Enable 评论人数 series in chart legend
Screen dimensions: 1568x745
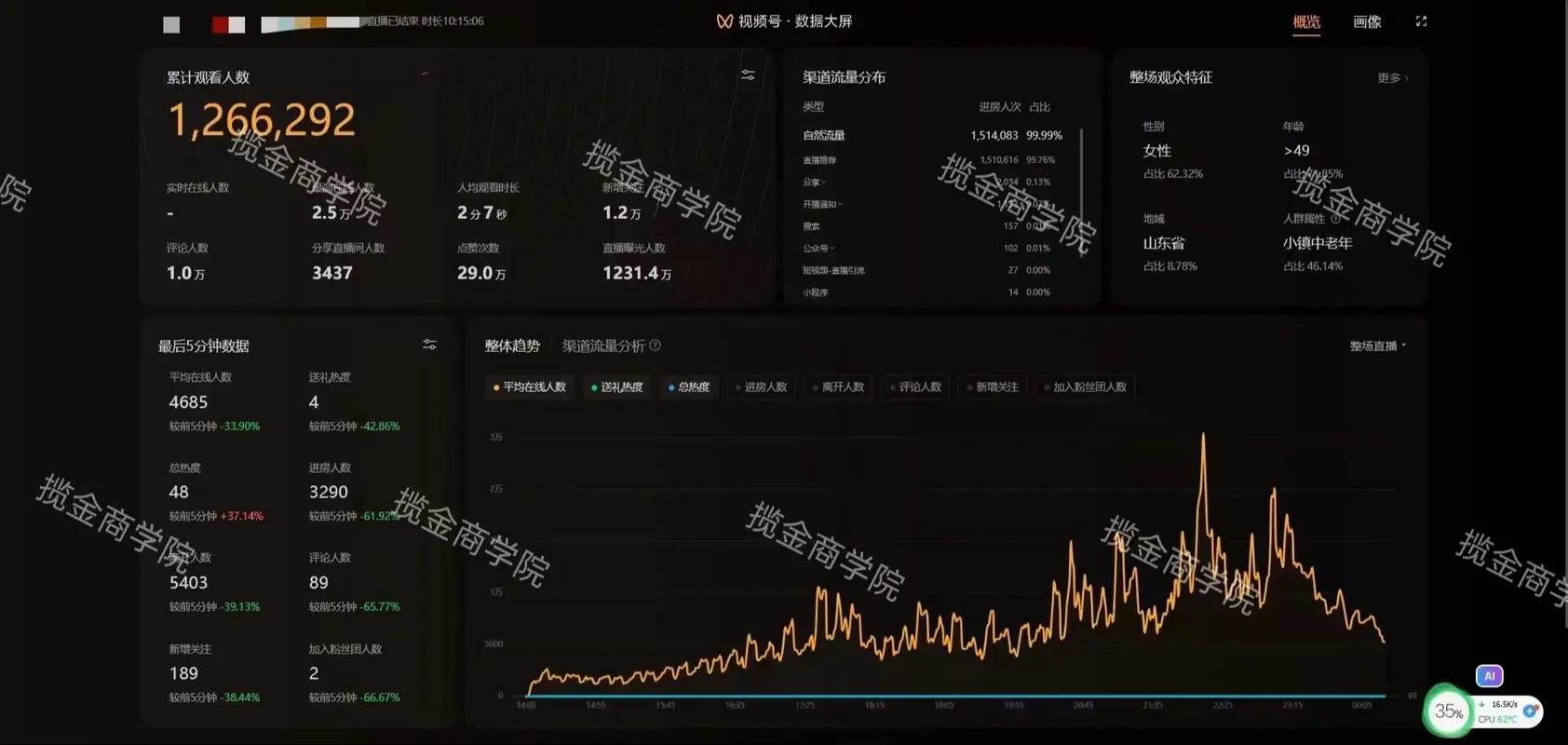[x=915, y=387]
